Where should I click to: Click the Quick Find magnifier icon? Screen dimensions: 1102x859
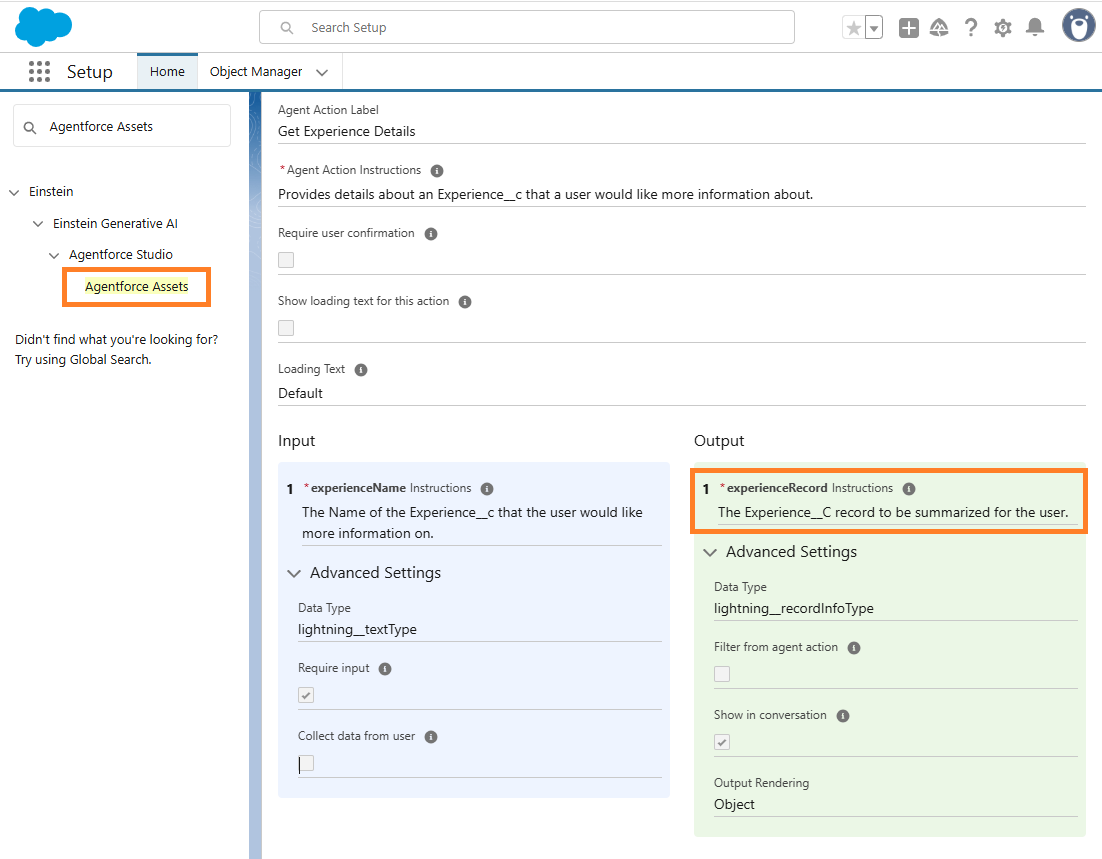(30, 127)
